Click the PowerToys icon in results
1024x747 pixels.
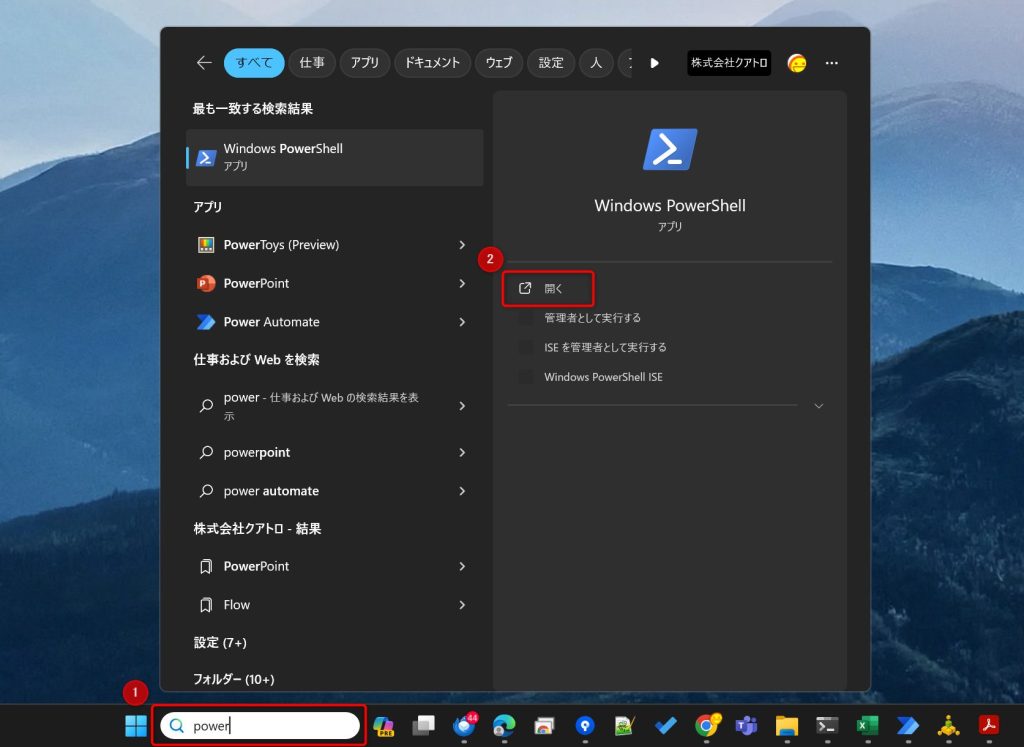pos(206,245)
